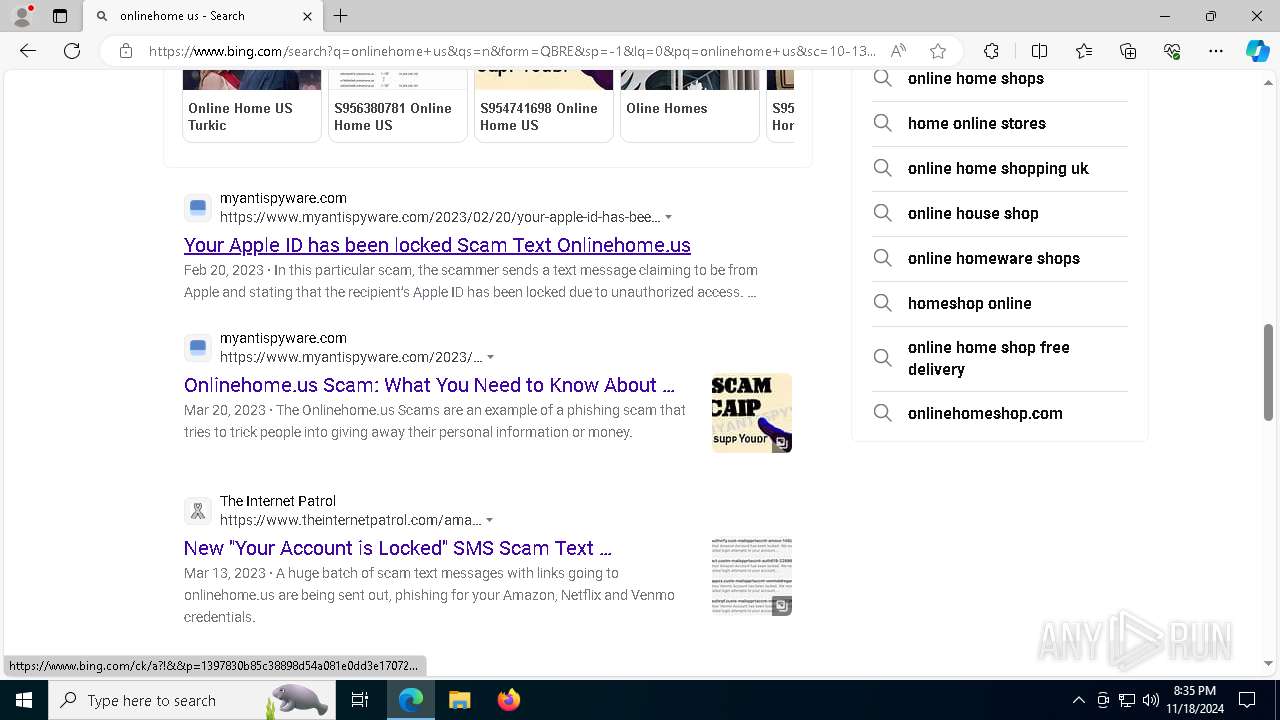Click The Internet Patrol favicon

(198, 511)
